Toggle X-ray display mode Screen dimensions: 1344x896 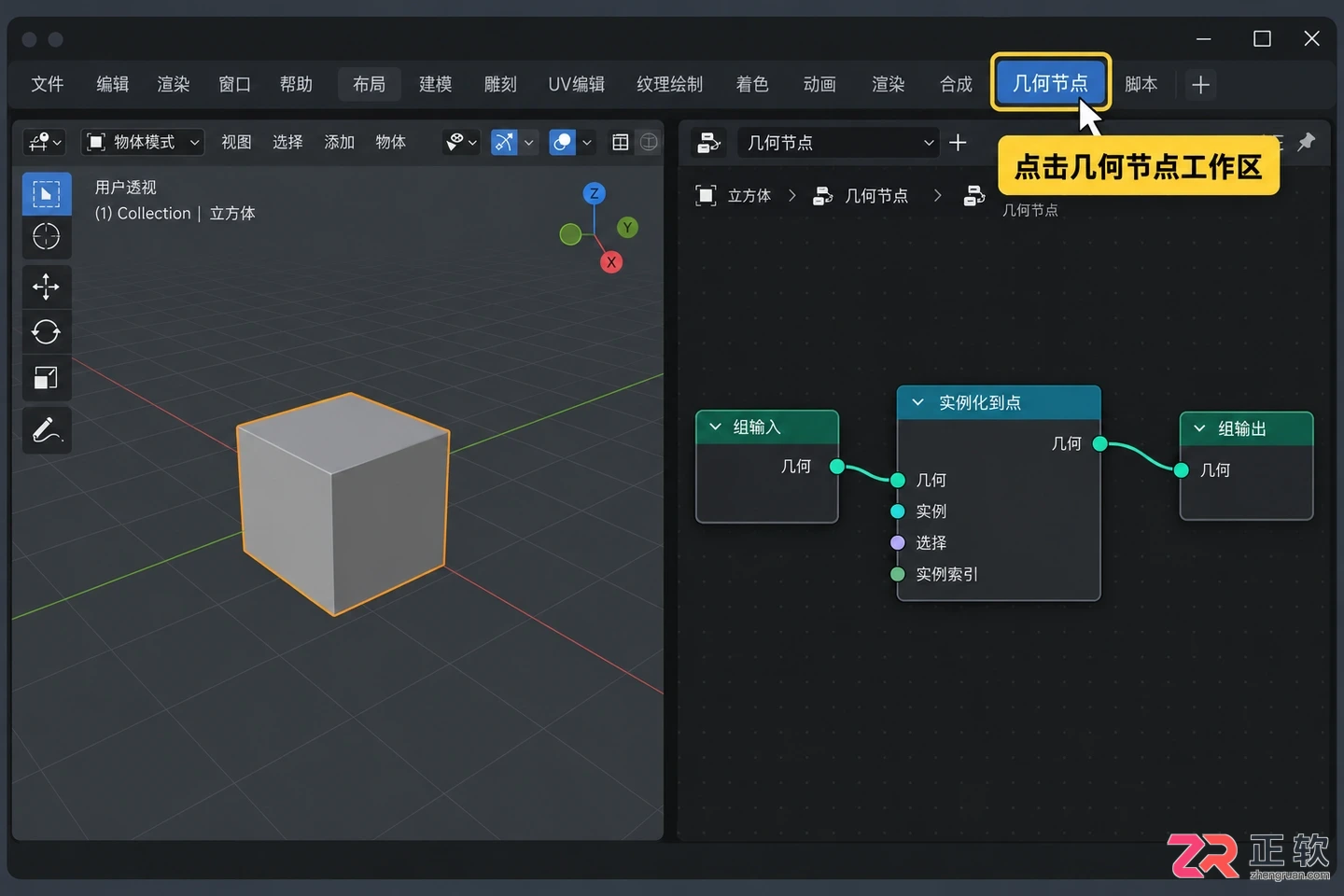click(x=621, y=142)
